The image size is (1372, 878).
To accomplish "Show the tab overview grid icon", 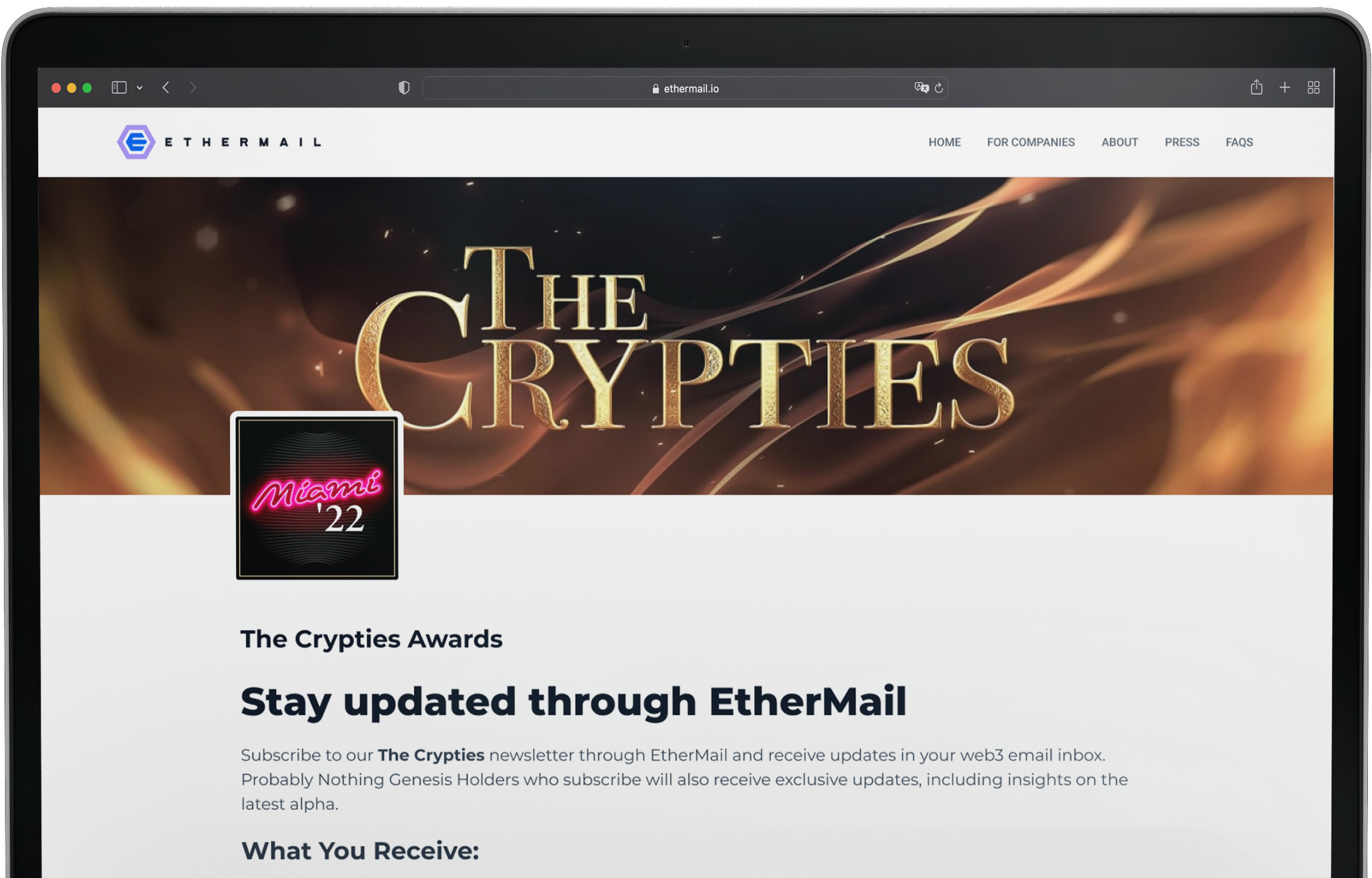I will (x=1314, y=88).
